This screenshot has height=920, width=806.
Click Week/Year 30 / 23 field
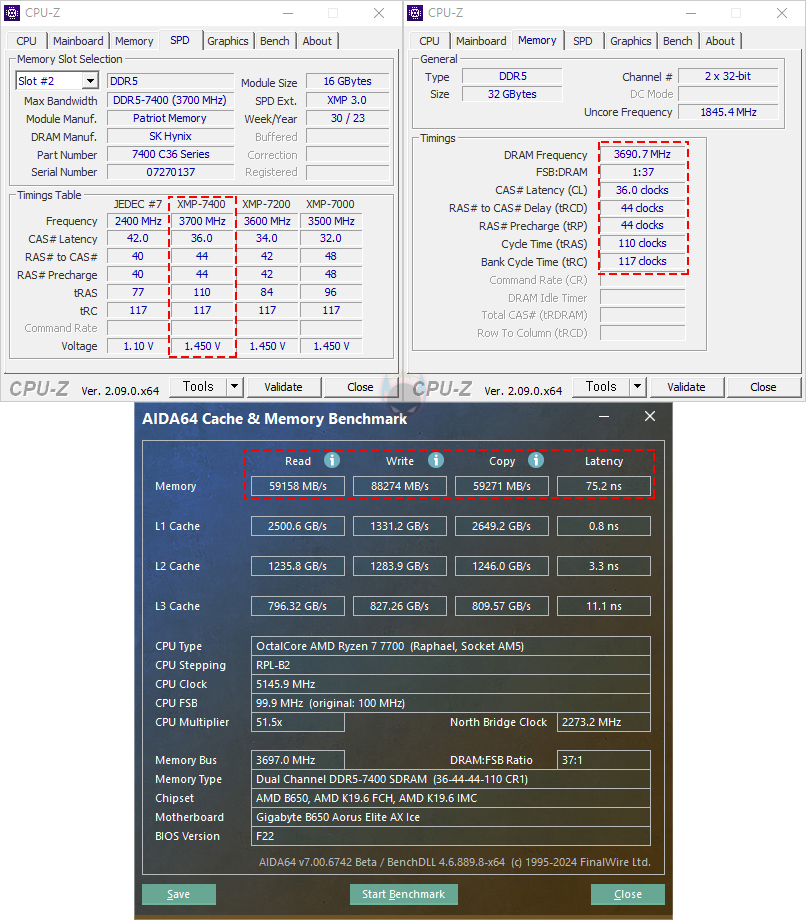tap(348, 119)
